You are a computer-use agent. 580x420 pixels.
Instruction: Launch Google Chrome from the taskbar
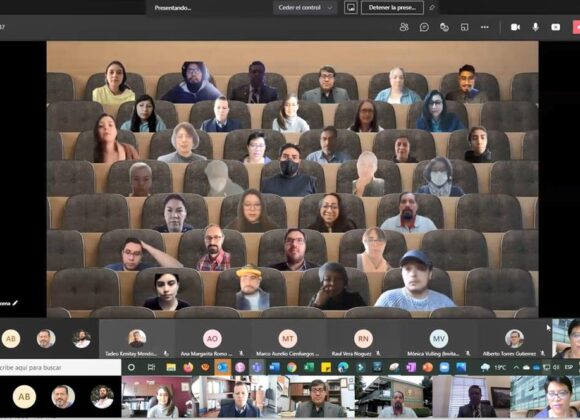click(291, 367)
